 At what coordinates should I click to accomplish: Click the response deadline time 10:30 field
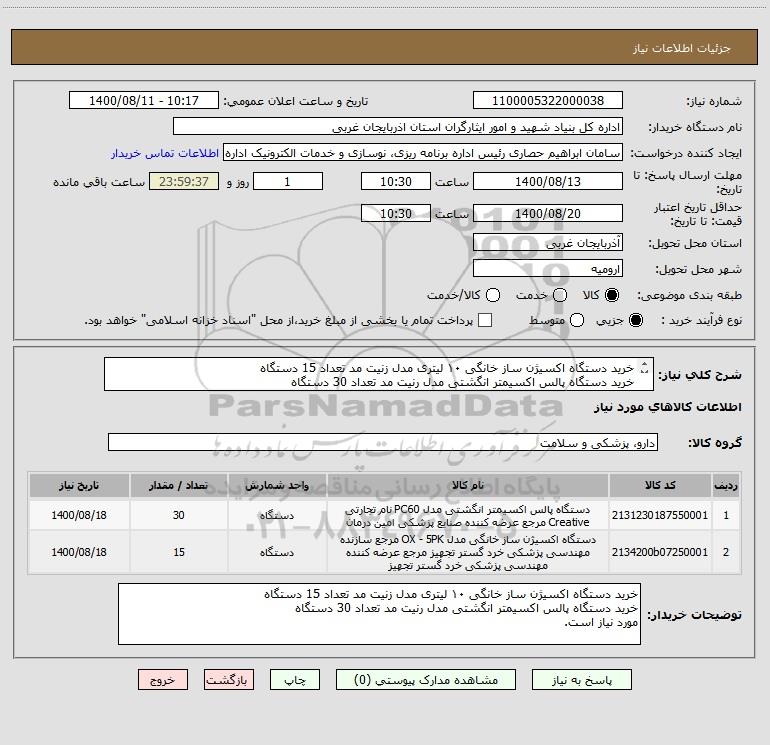396,181
